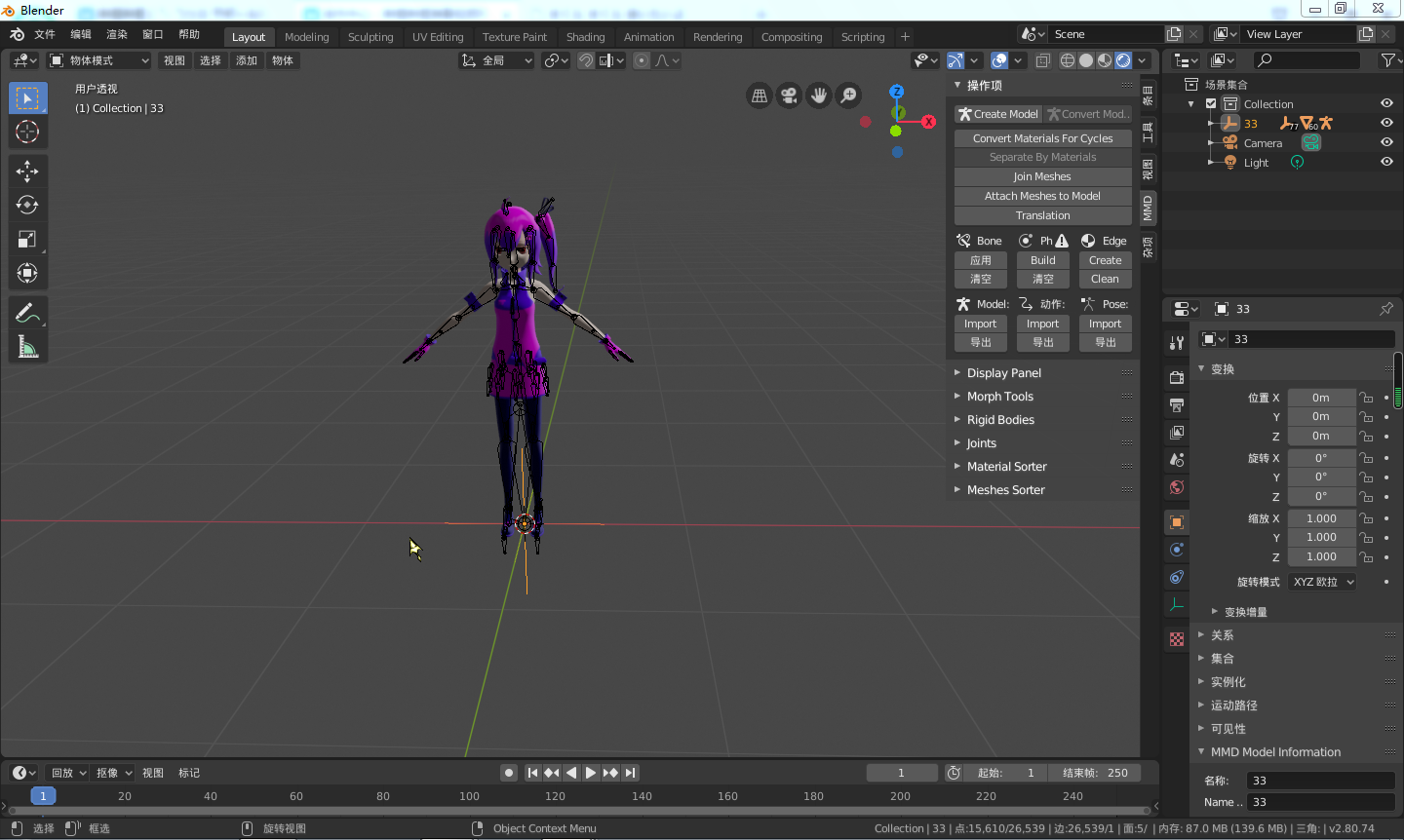Screen dimensions: 1404x840
Task: Click the Create Model button
Action: 998,114
